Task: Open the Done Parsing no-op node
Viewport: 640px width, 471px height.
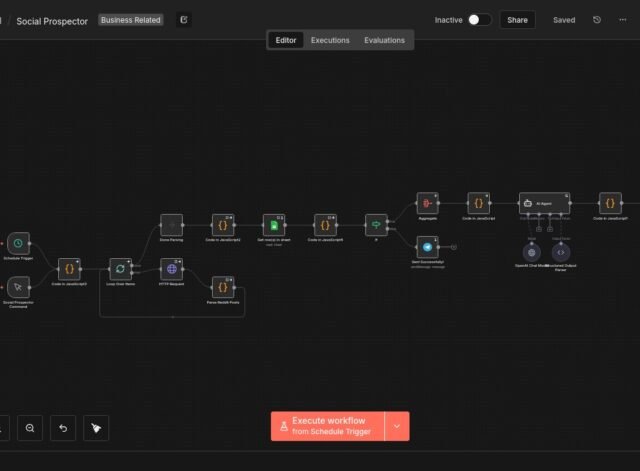Action: pos(172,225)
